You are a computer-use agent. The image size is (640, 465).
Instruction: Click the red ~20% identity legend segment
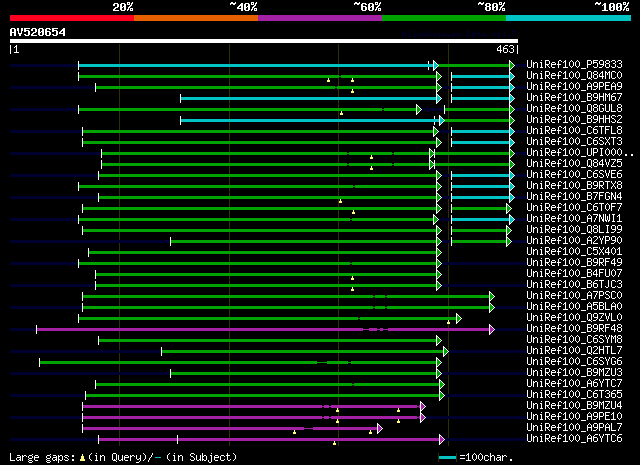(x=72, y=18)
